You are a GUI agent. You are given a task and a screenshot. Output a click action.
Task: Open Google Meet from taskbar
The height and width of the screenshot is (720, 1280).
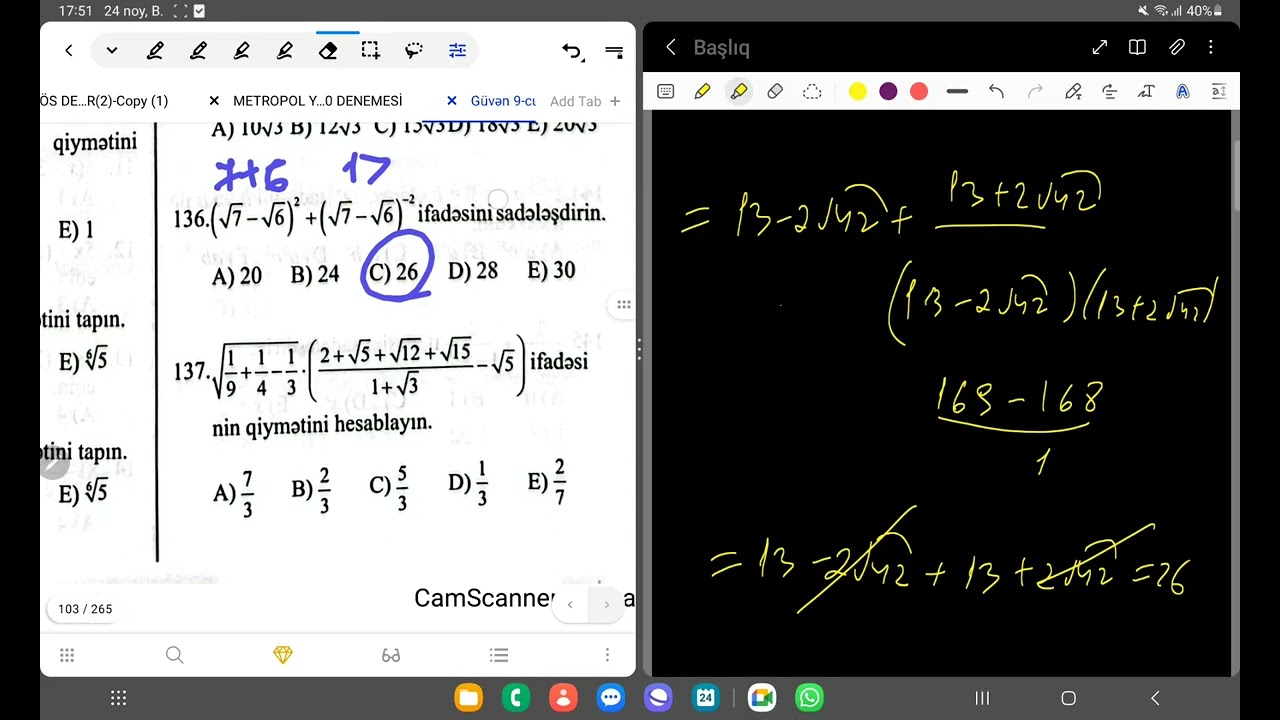(762, 698)
